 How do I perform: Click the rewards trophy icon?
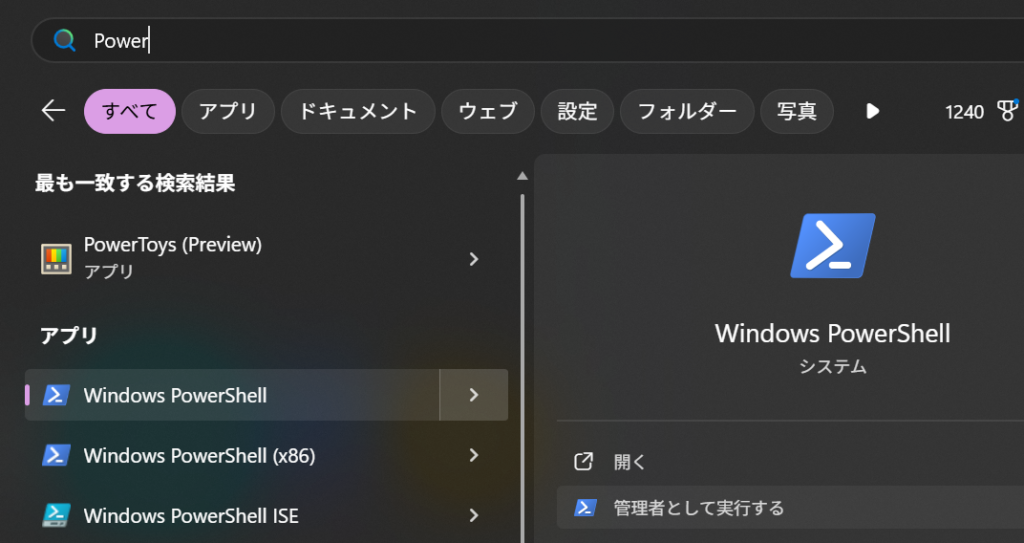1007,111
